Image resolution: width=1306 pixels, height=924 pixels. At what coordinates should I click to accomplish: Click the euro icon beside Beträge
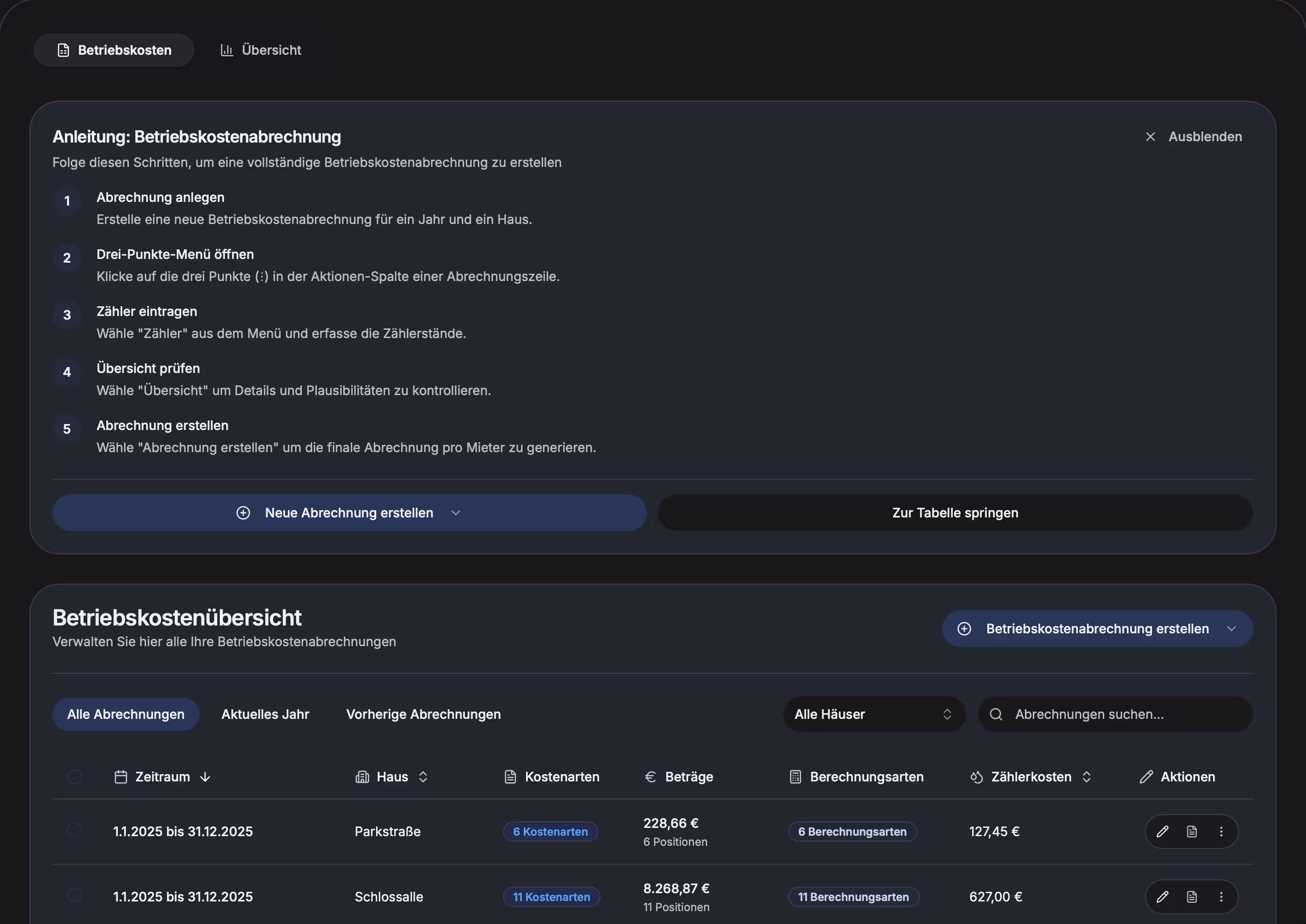[650, 777]
